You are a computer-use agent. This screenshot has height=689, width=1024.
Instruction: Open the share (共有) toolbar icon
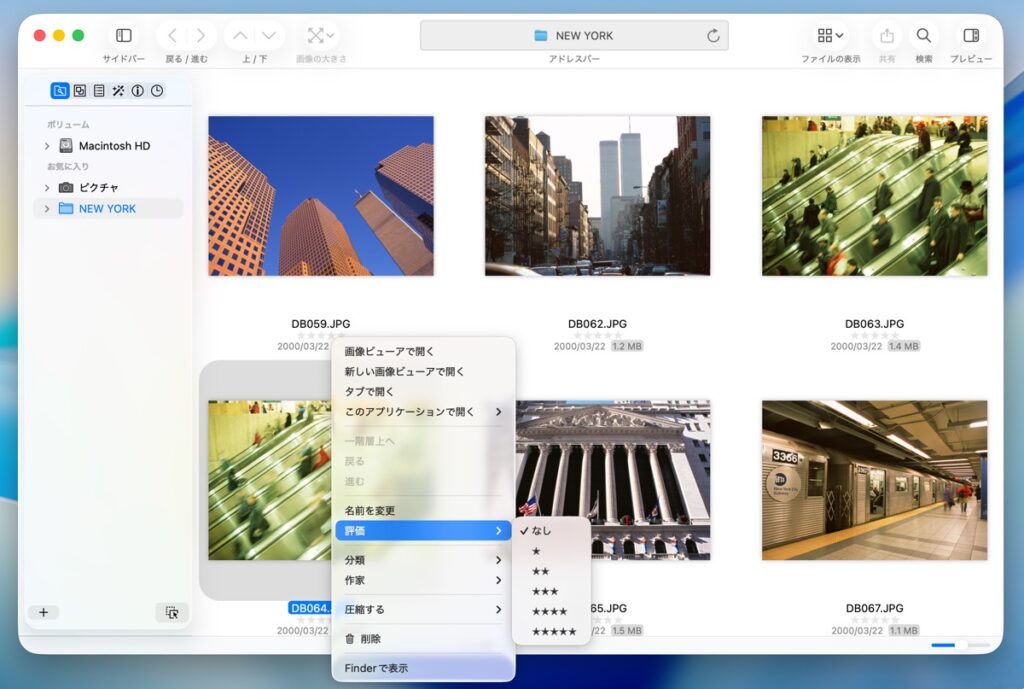[887, 36]
